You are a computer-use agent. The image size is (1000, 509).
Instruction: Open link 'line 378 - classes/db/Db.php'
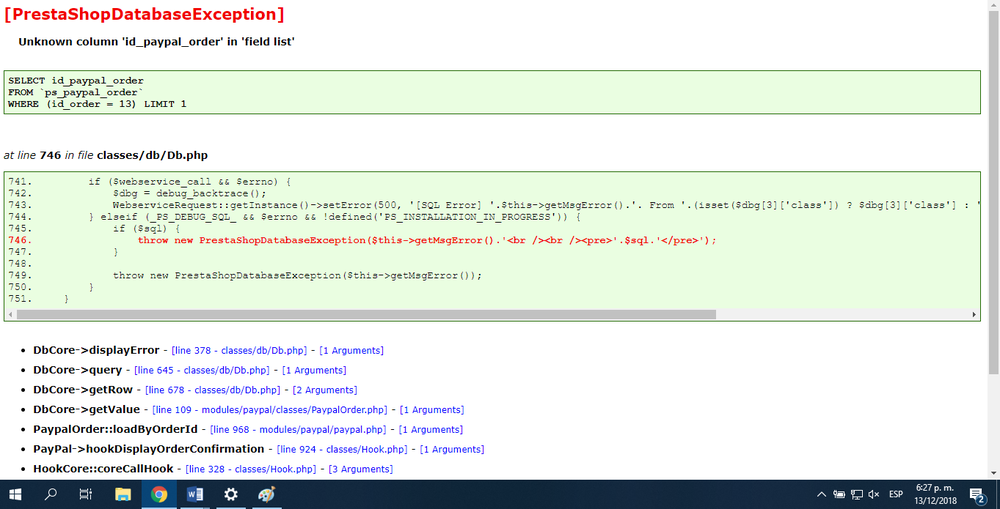[239, 350]
